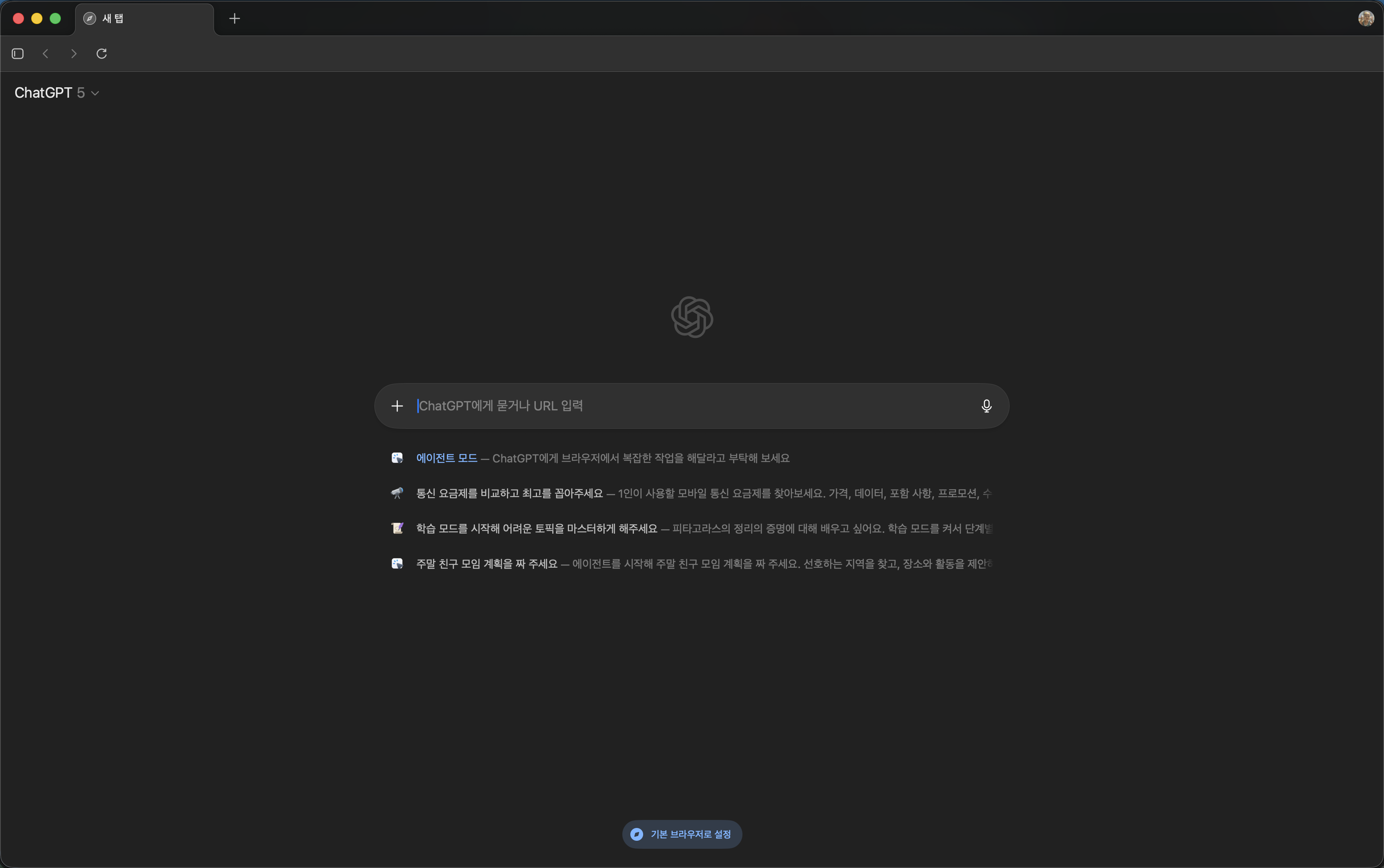Click the green macOS fullscreen button
Screen dimensions: 1384x868
tap(55, 18)
